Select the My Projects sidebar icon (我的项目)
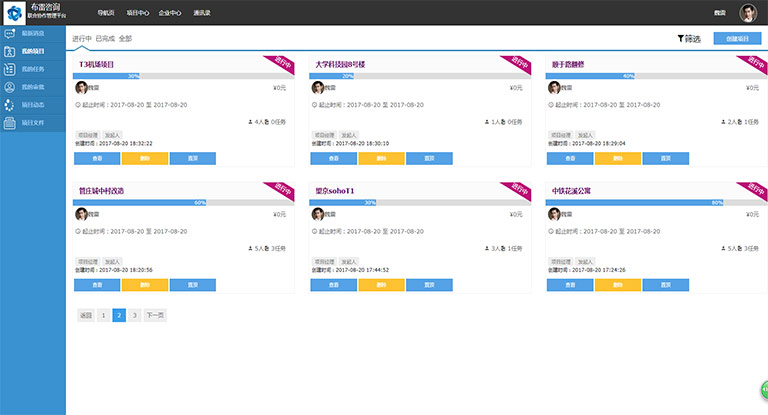The image size is (768, 415). coord(9,51)
